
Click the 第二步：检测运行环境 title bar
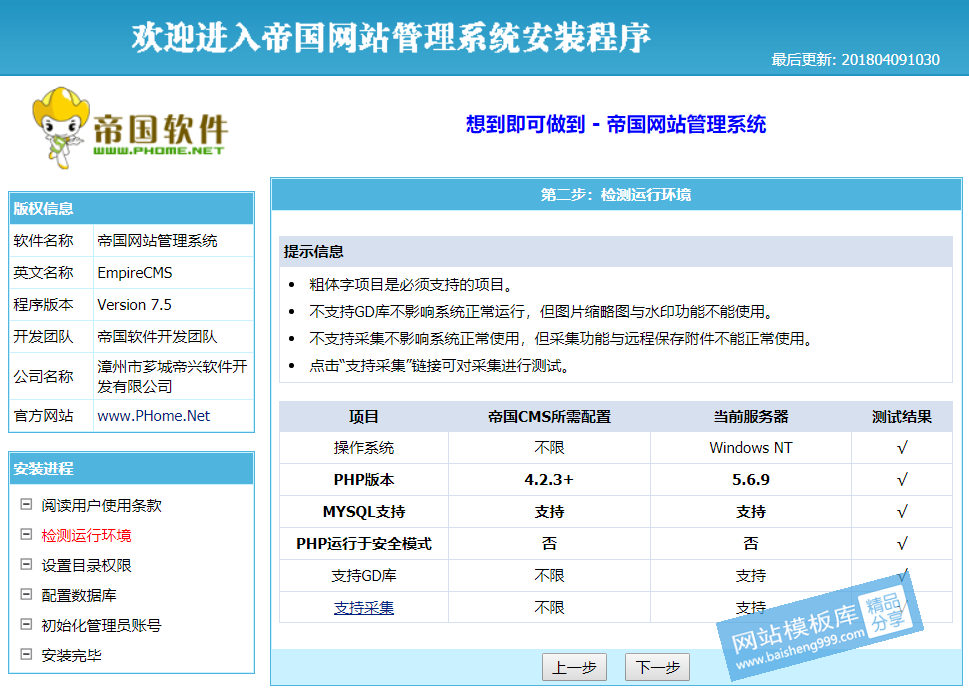(x=616, y=195)
